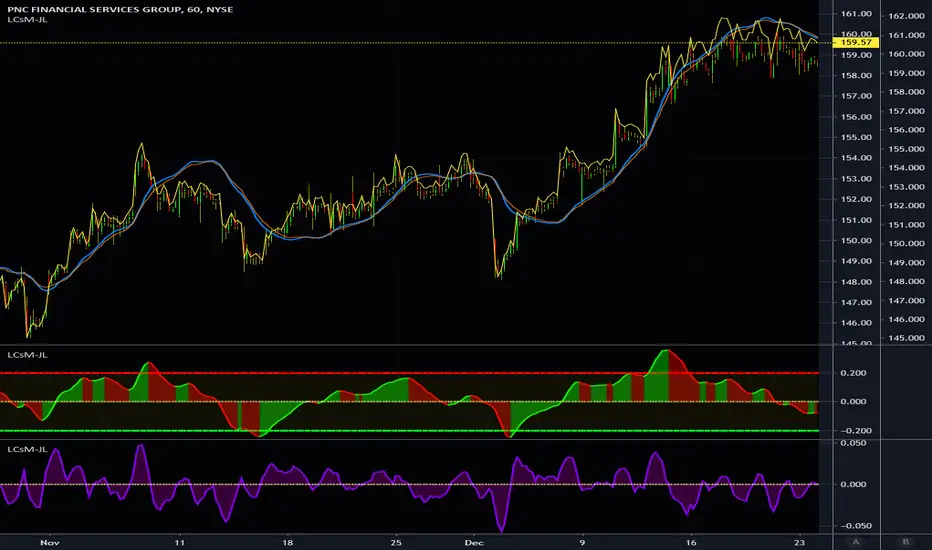Select the green dashed lower threshold line
The width and height of the screenshot is (932, 550).
coord(400,431)
